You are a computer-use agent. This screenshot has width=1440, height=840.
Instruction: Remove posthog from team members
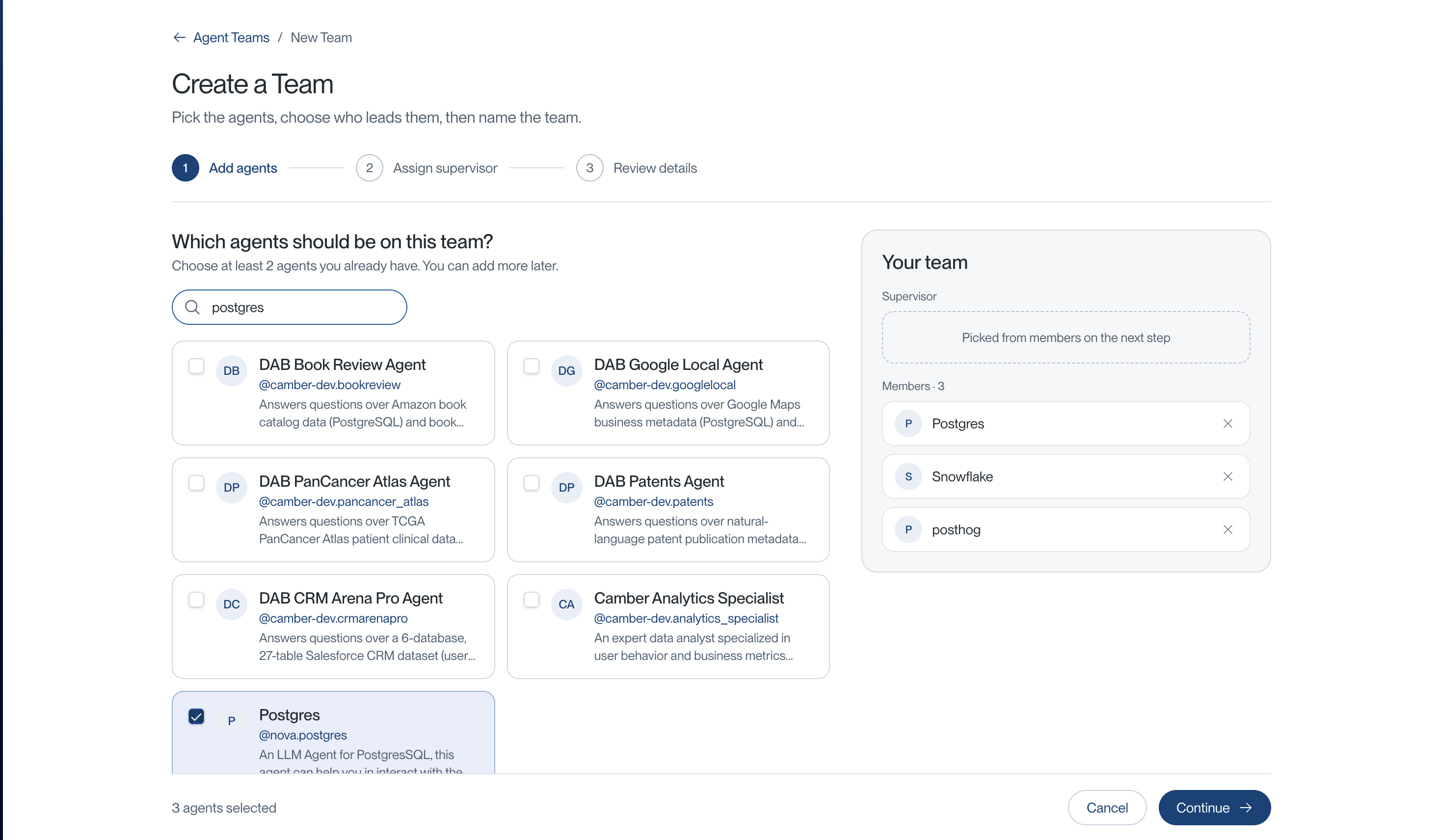coord(1227,530)
